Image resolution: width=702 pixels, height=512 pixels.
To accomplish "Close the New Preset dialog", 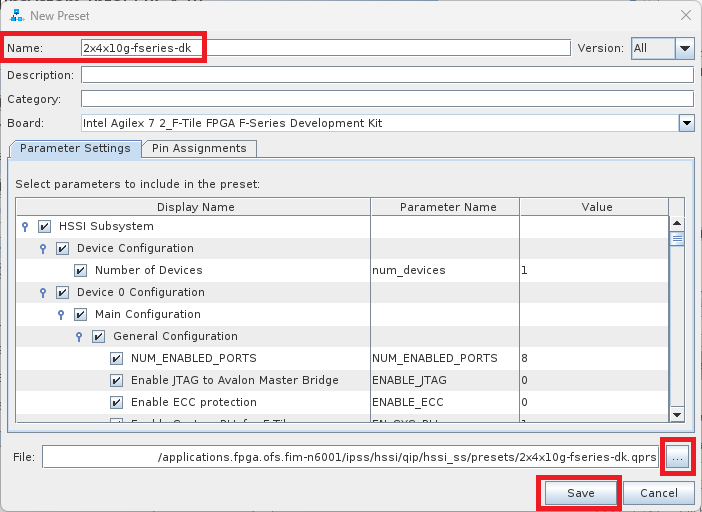I will pyautogui.click(x=685, y=15).
